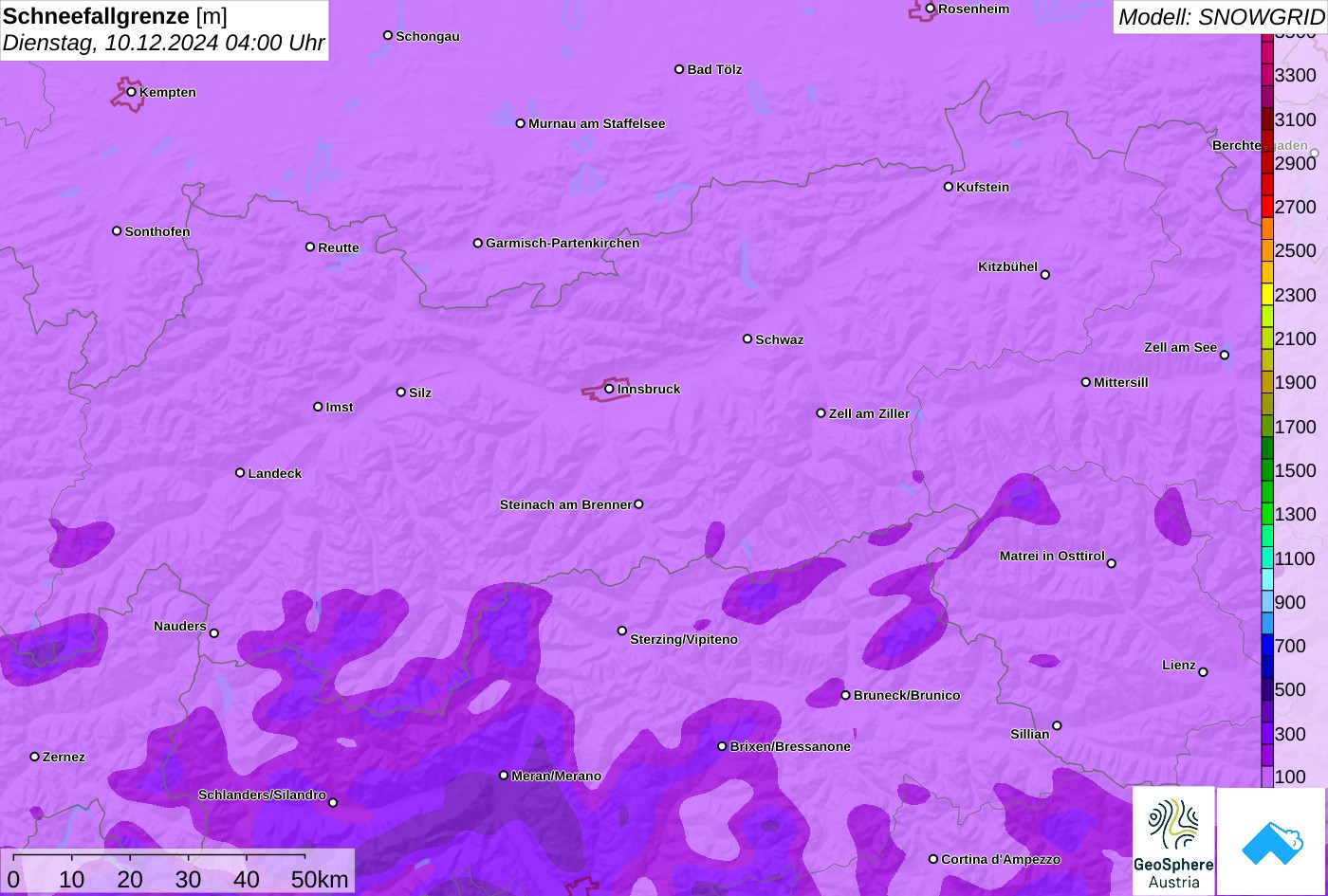Click the Modell: SNOWGRID label
The width and height of the screenshot is (1328, 896).
click(1221, 17)
